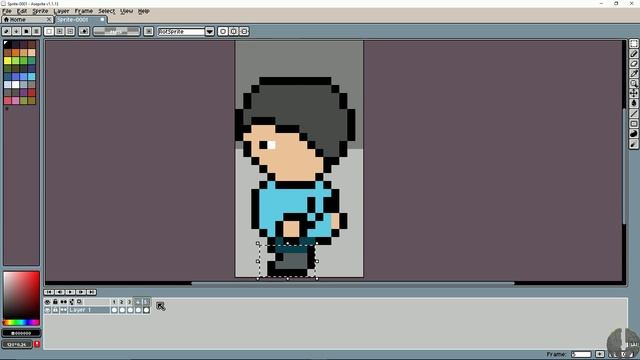Screen dimensions: 640x360
Task: Go to the last frame
Action: [91, 292]
